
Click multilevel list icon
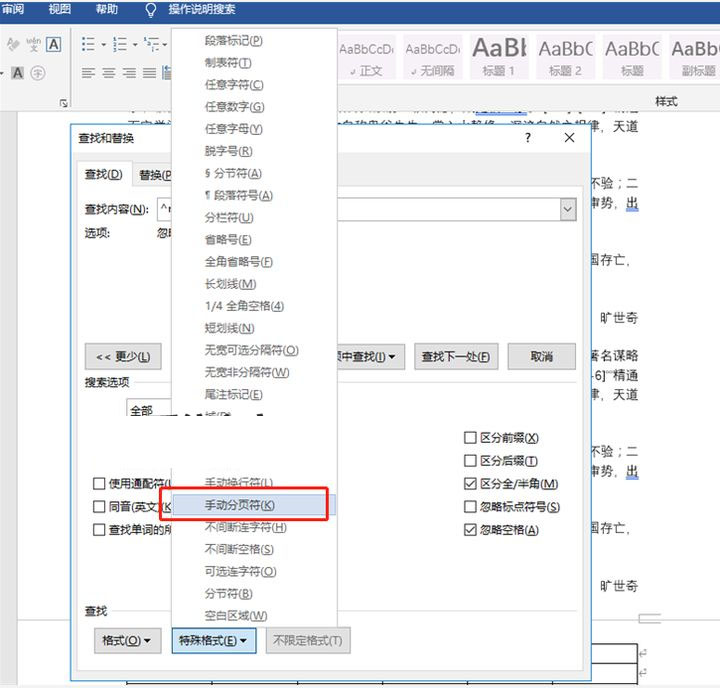point(151,44)
